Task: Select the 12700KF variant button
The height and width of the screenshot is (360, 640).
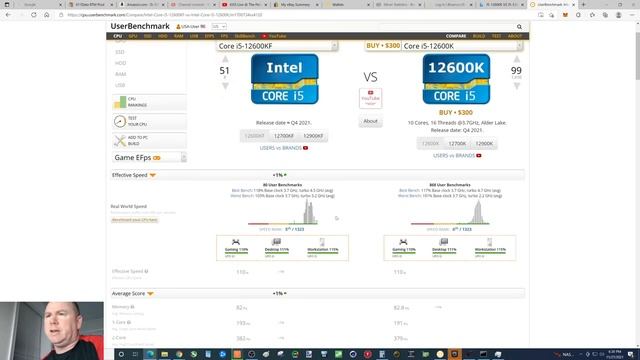Action: click(284, 136)
